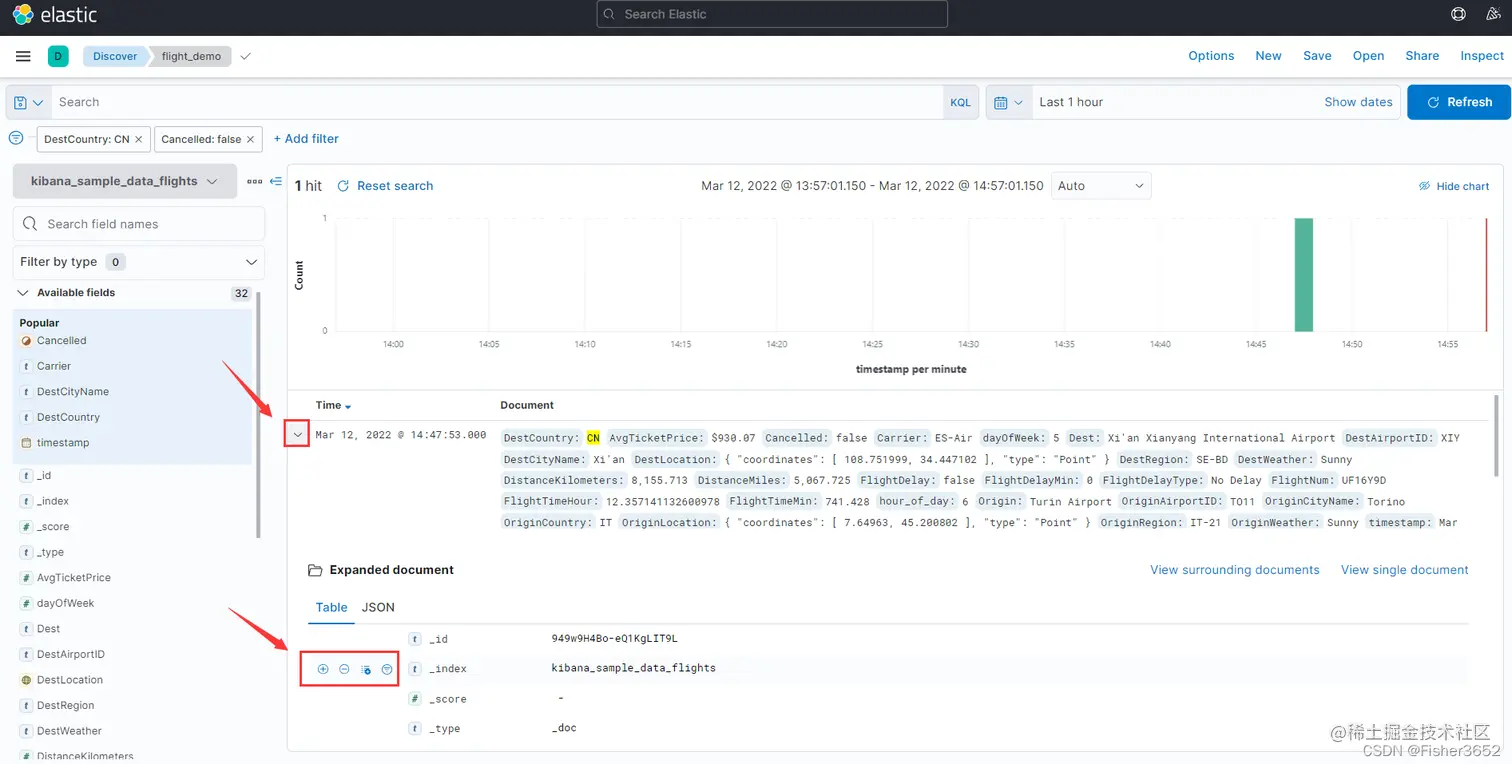Click the KQL Search query field

click(x=496, y=102)
